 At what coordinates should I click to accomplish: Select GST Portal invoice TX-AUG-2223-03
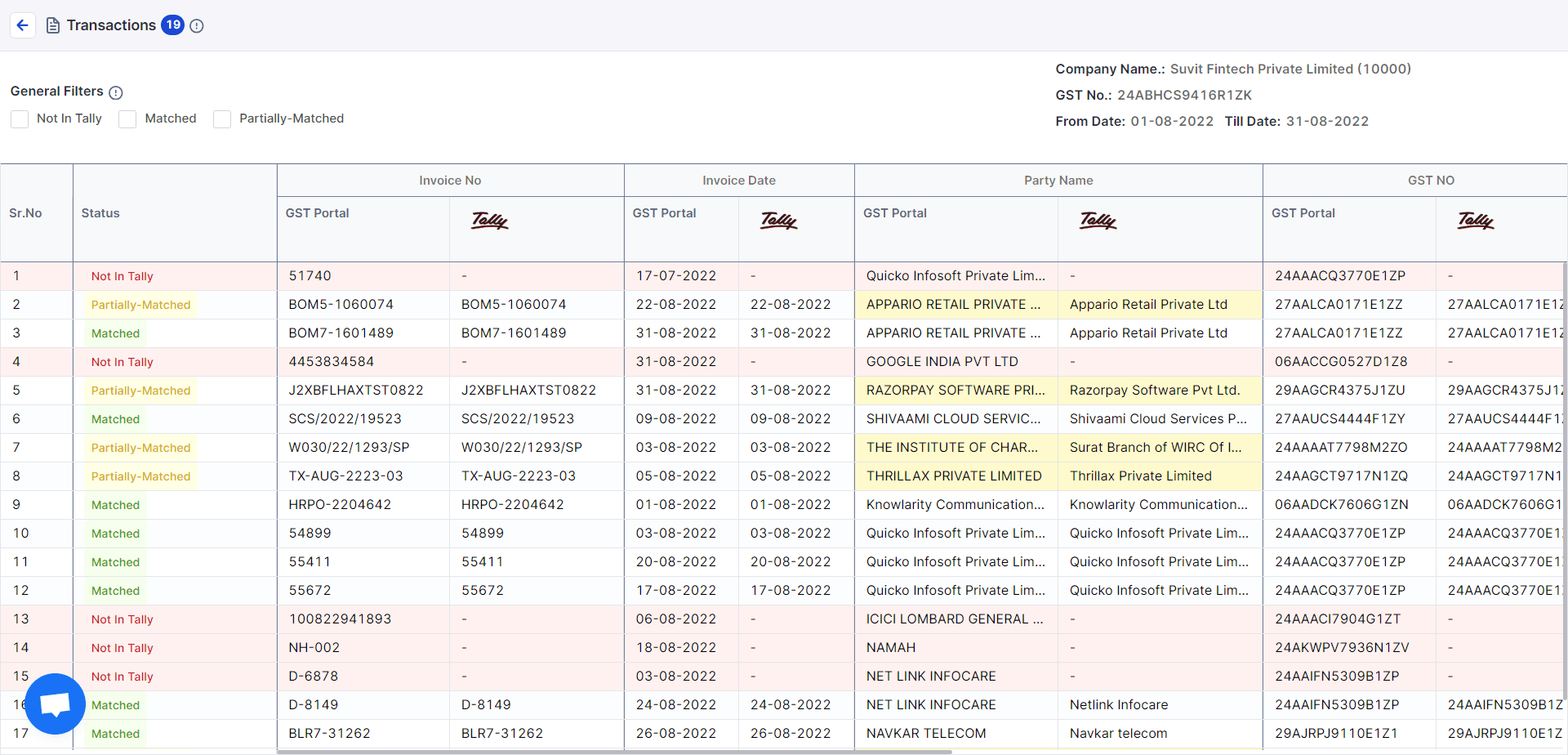coord(345,476)
